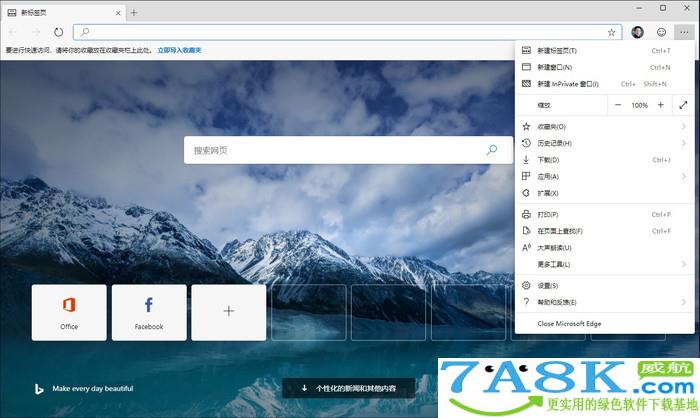
Task: Open 更多工具(L) more tools entry
Action: (604, 264)
